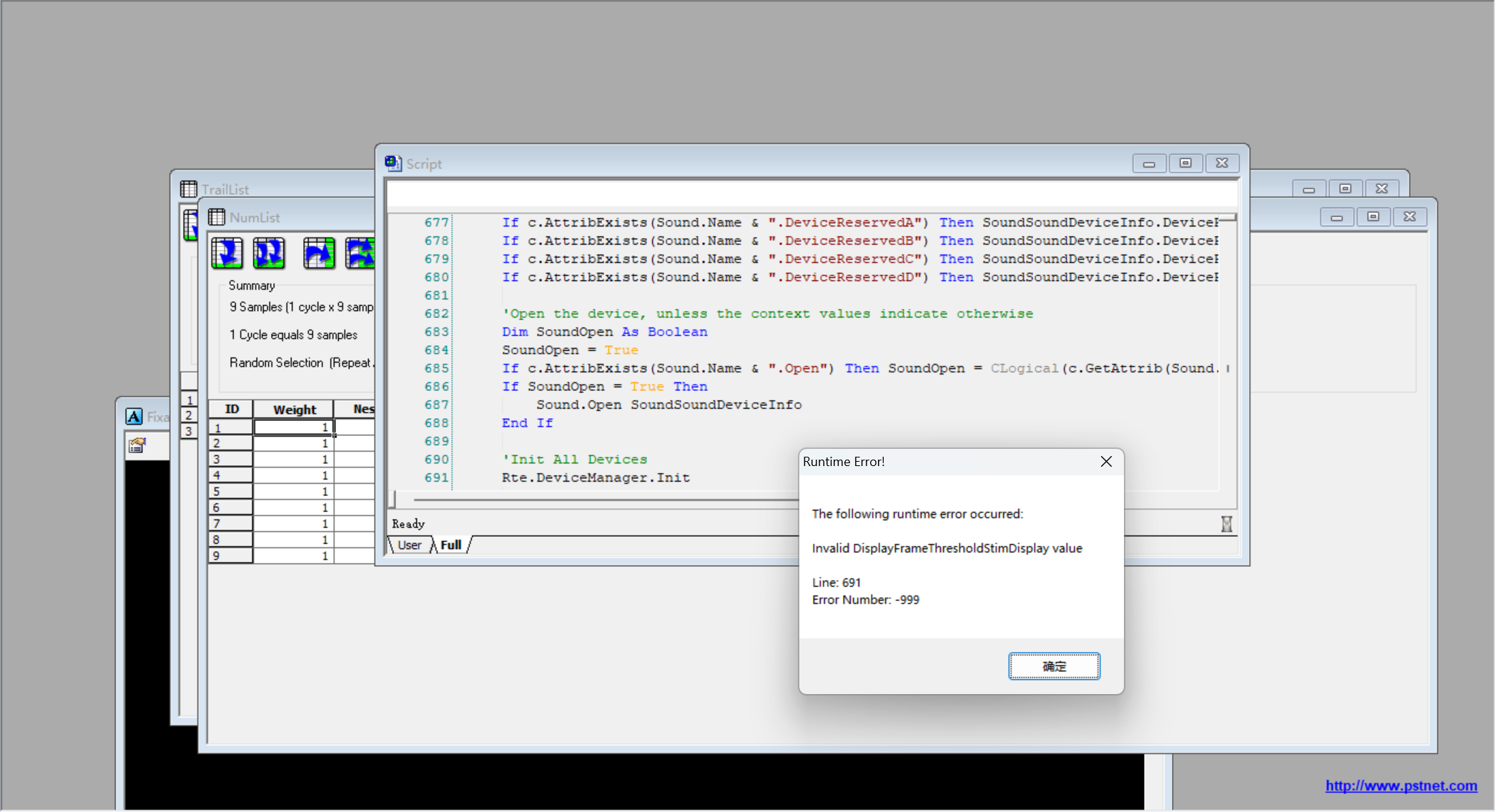This screenshot has height=812, width=1495.
Task: Select Weight cell of row 1
Action: point(294,427)
